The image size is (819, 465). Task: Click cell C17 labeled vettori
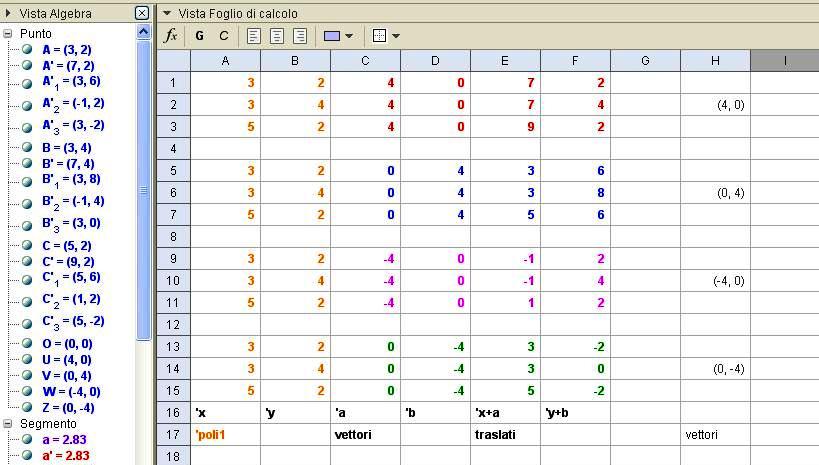(x=366, y=435)
